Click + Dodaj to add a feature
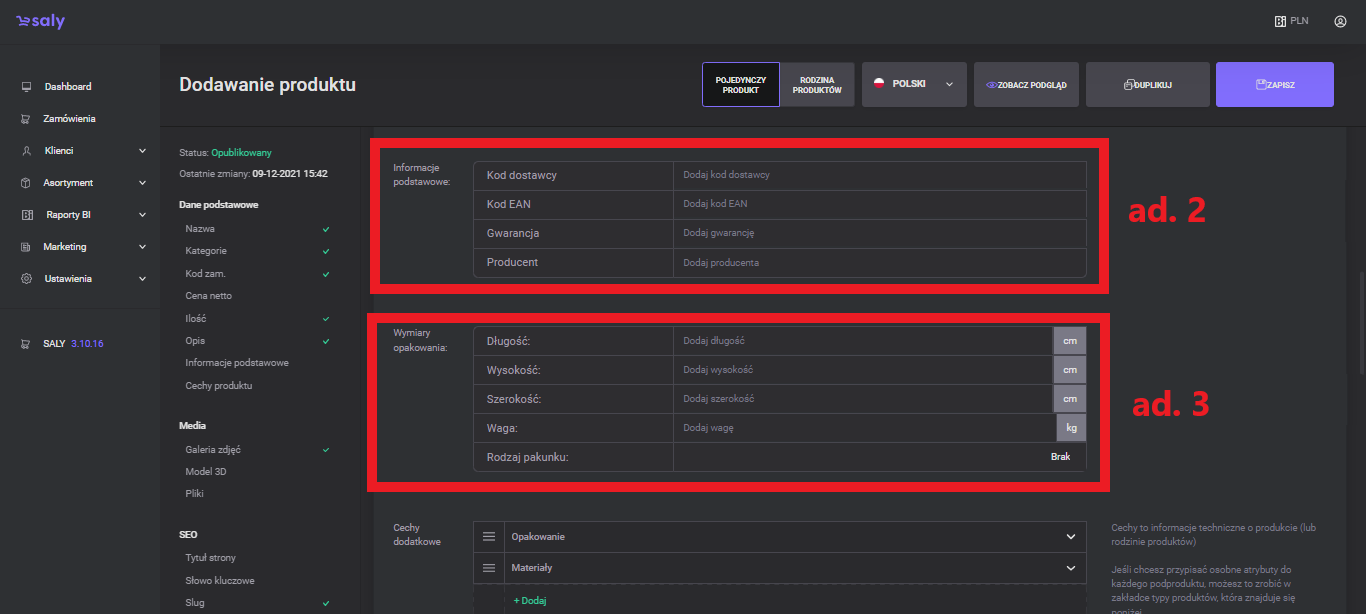1366x614 pixels. click(530, 601)
